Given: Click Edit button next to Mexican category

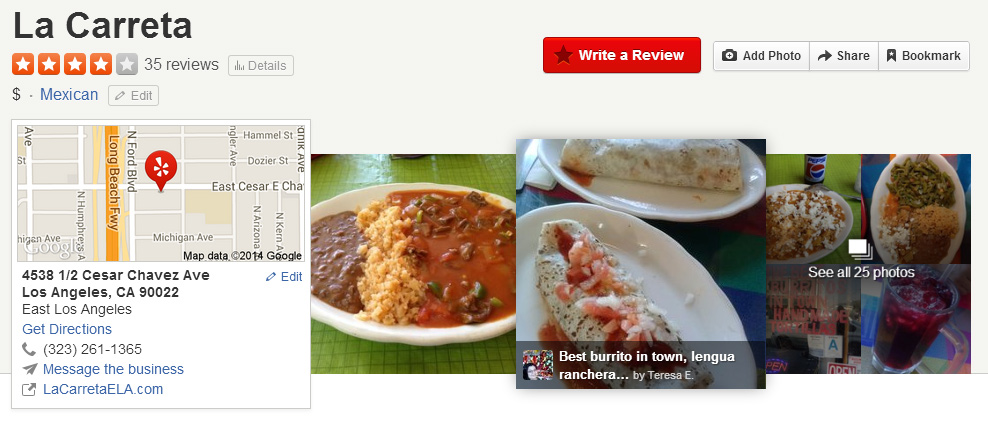Looking at the screenshot, I should (134, 96).
